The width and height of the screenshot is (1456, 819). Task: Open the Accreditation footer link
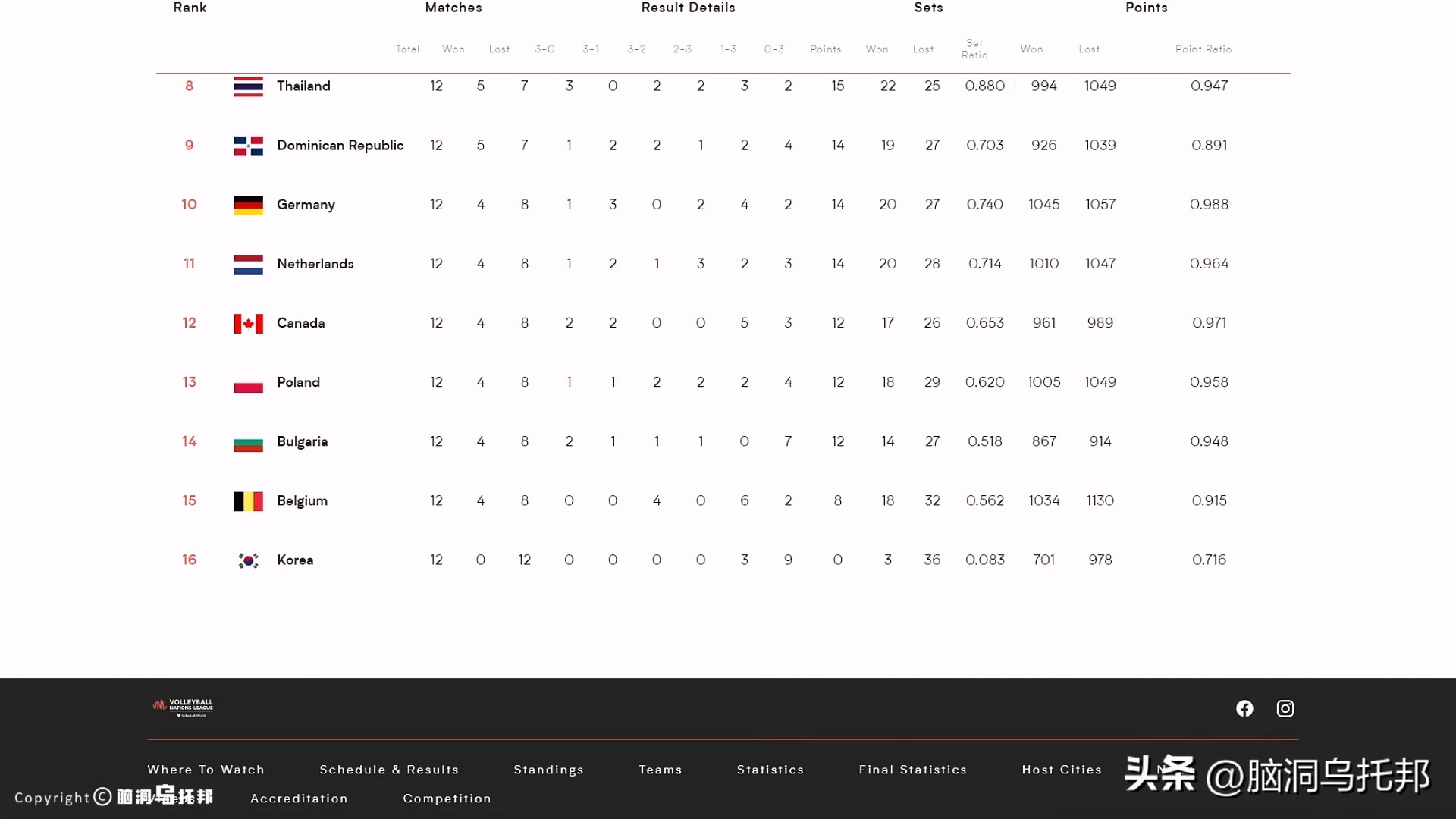[x=299, y=799]
